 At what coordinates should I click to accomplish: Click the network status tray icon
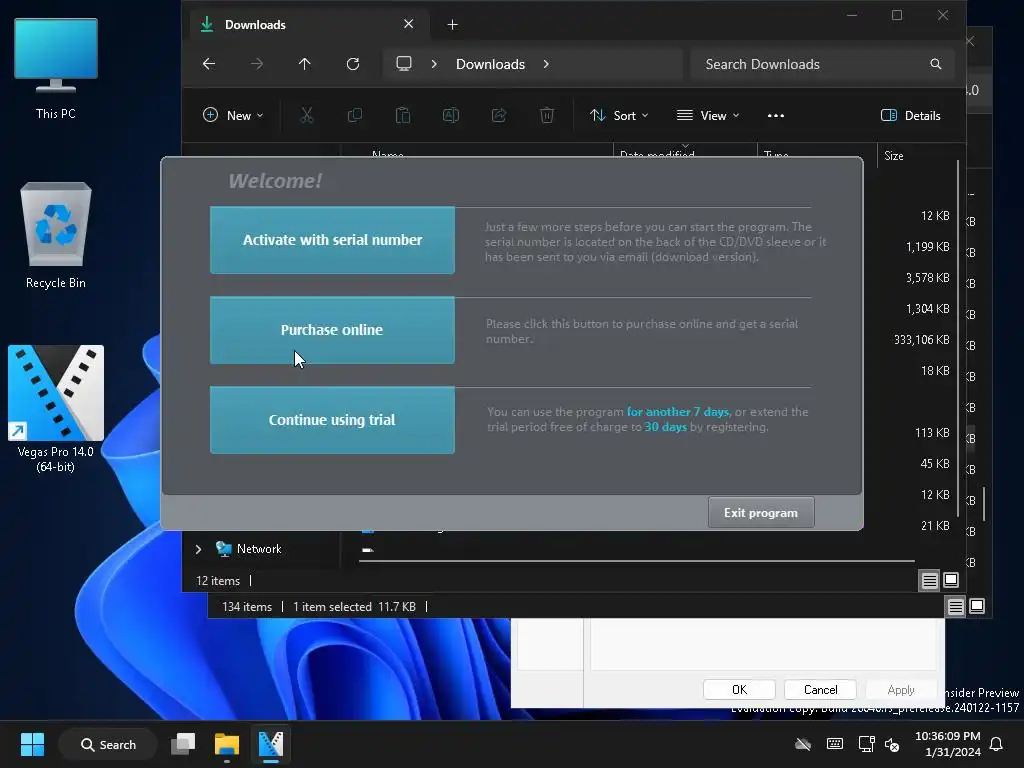[x=866, y=744]
